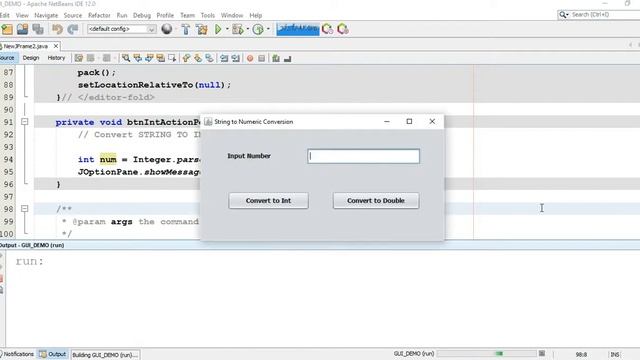640x360 pixels.
Task: Open the default config combo box
Action: [x=122, y=29]
